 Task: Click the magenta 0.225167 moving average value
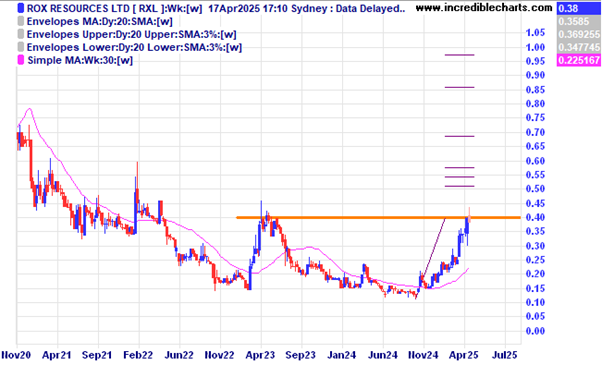[x=579, y=60]
